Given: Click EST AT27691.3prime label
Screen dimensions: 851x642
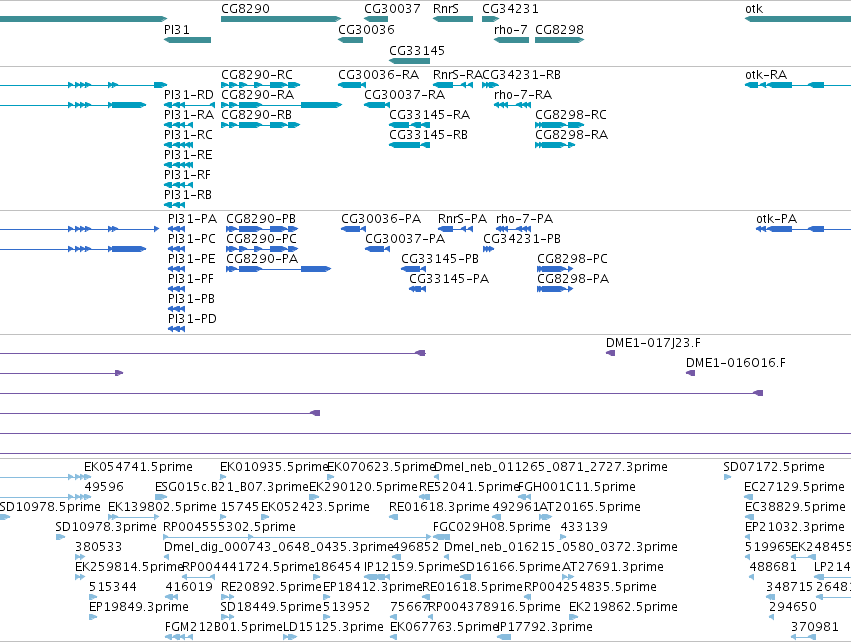Looking at the screenshot, I should [613, 568].
